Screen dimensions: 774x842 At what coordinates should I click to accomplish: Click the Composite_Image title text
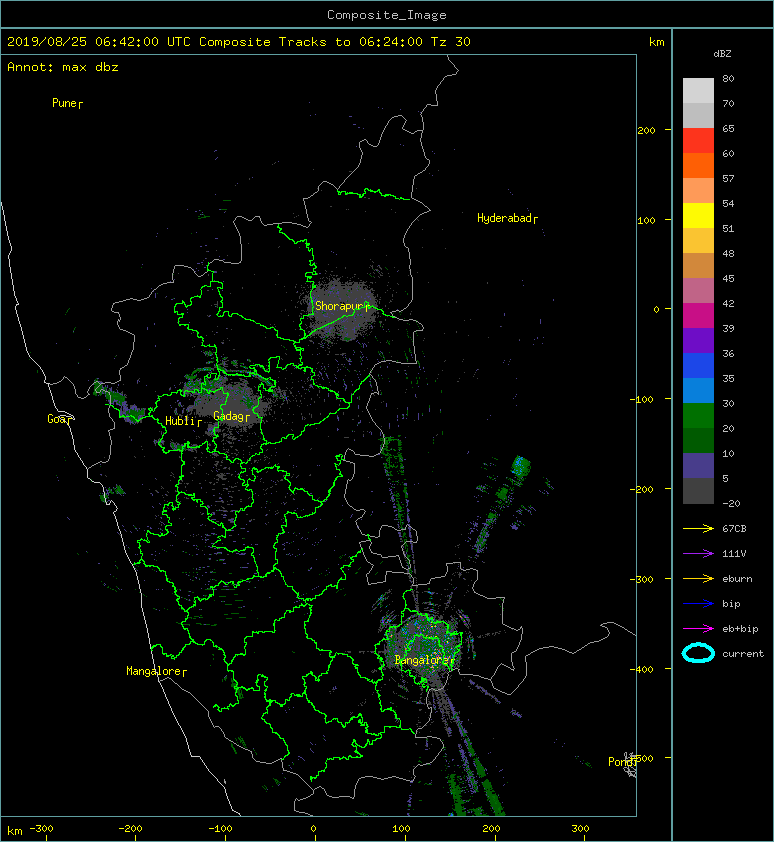coord(387,15)
